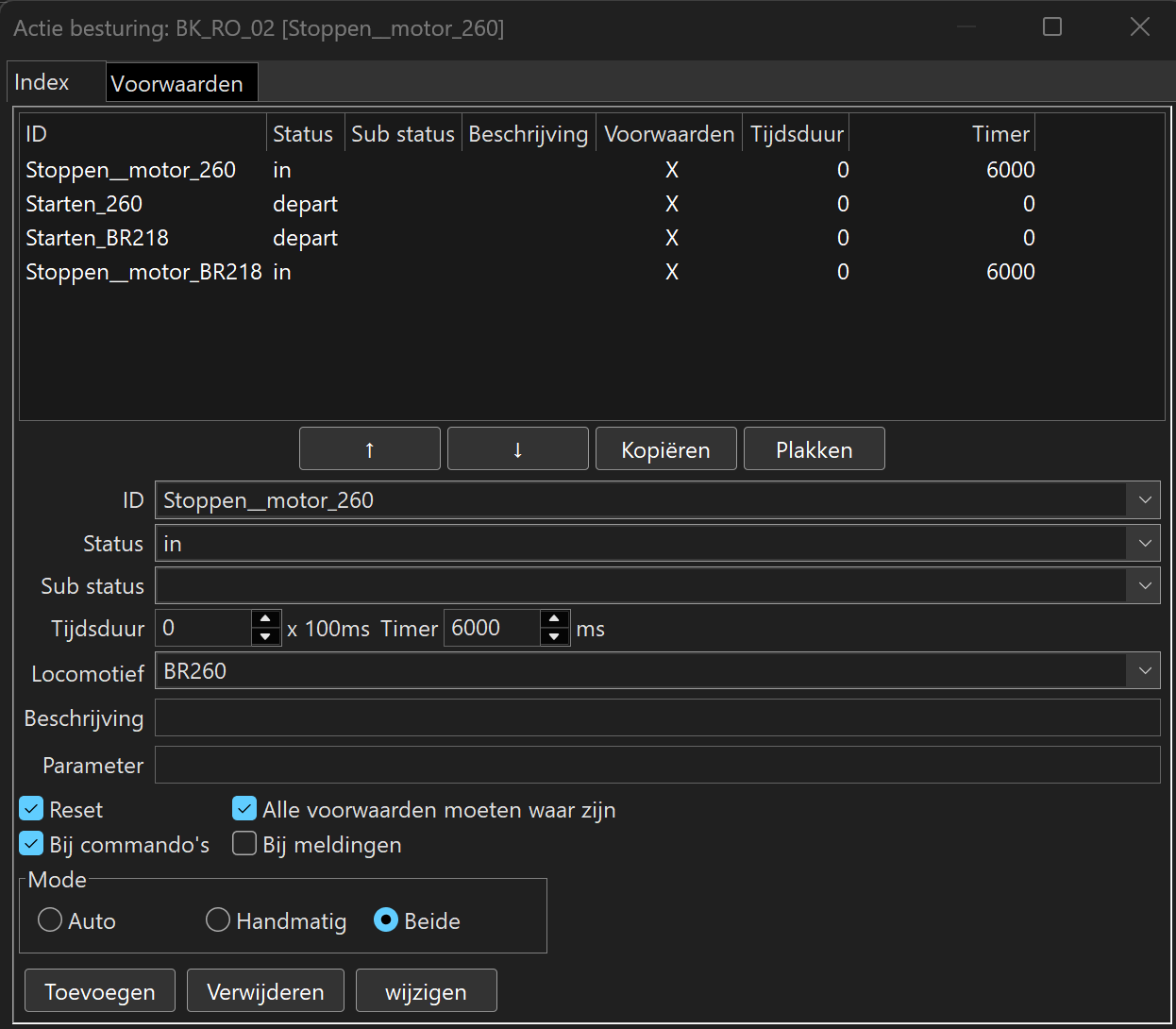Enable the Bij meldingen checkbox
The width and height of the screenshot is (1176, 1029).
click(244, 844)
